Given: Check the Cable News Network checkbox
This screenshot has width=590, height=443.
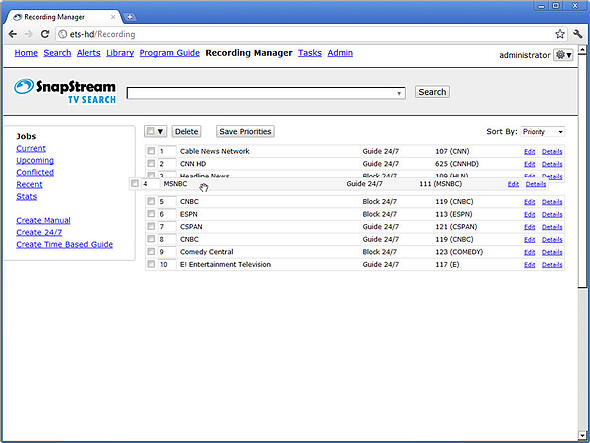Looking at the screenshot, I should [x=151, y=151].
